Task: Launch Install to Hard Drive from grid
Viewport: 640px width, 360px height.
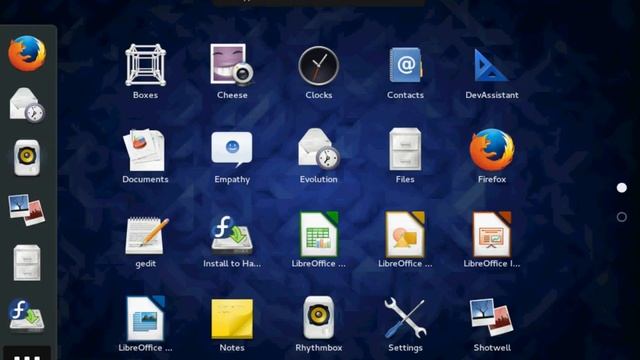Action: point(231,234)
